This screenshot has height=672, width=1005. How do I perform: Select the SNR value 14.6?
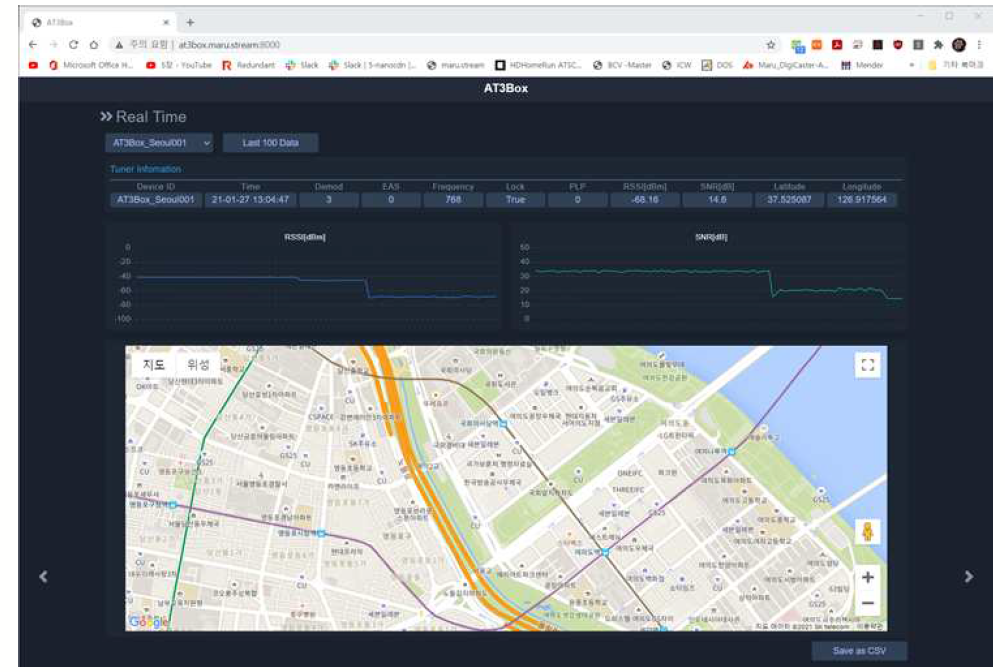(x=717, y=200)
